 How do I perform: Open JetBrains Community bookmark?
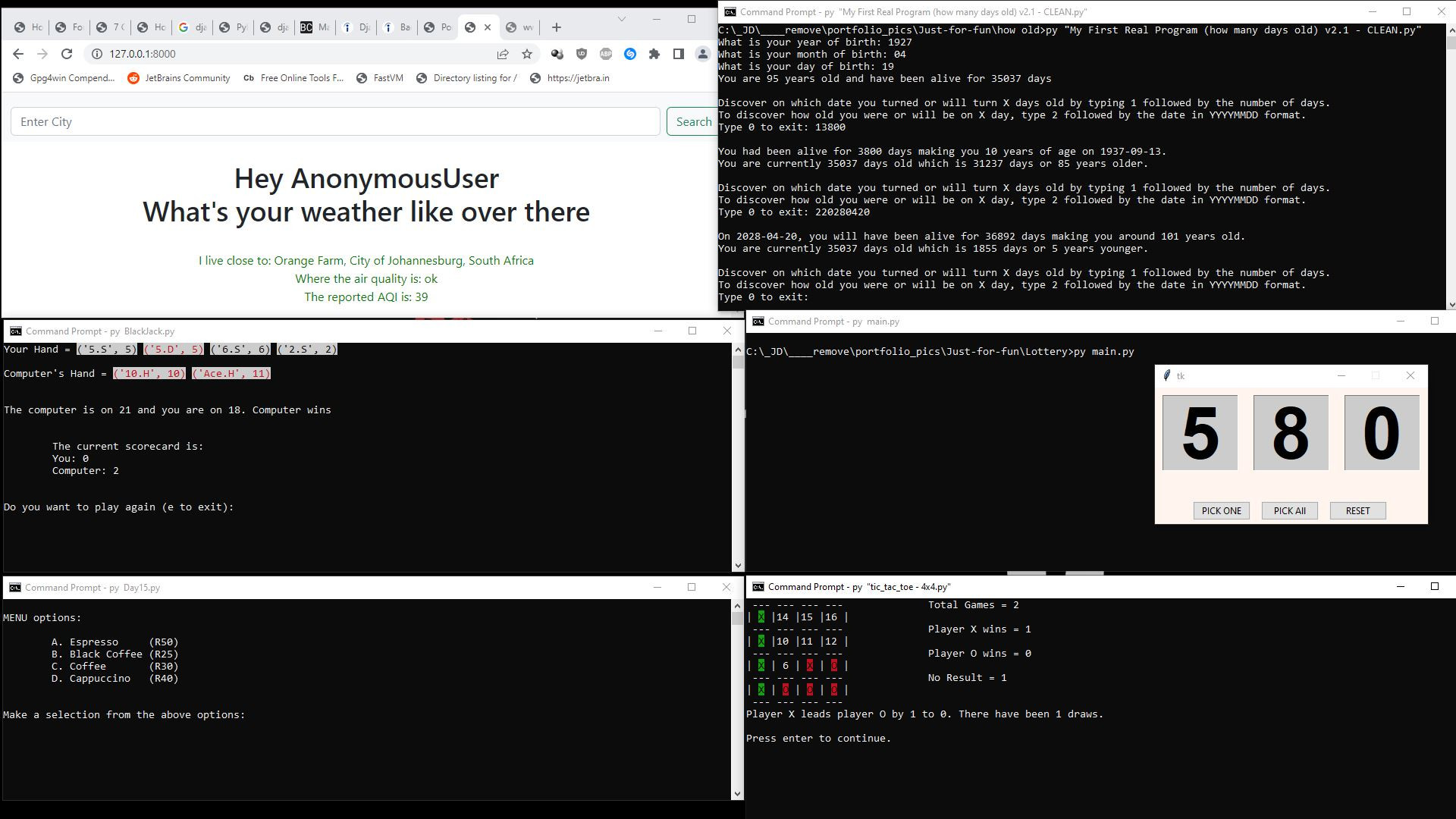pos(179,78)
